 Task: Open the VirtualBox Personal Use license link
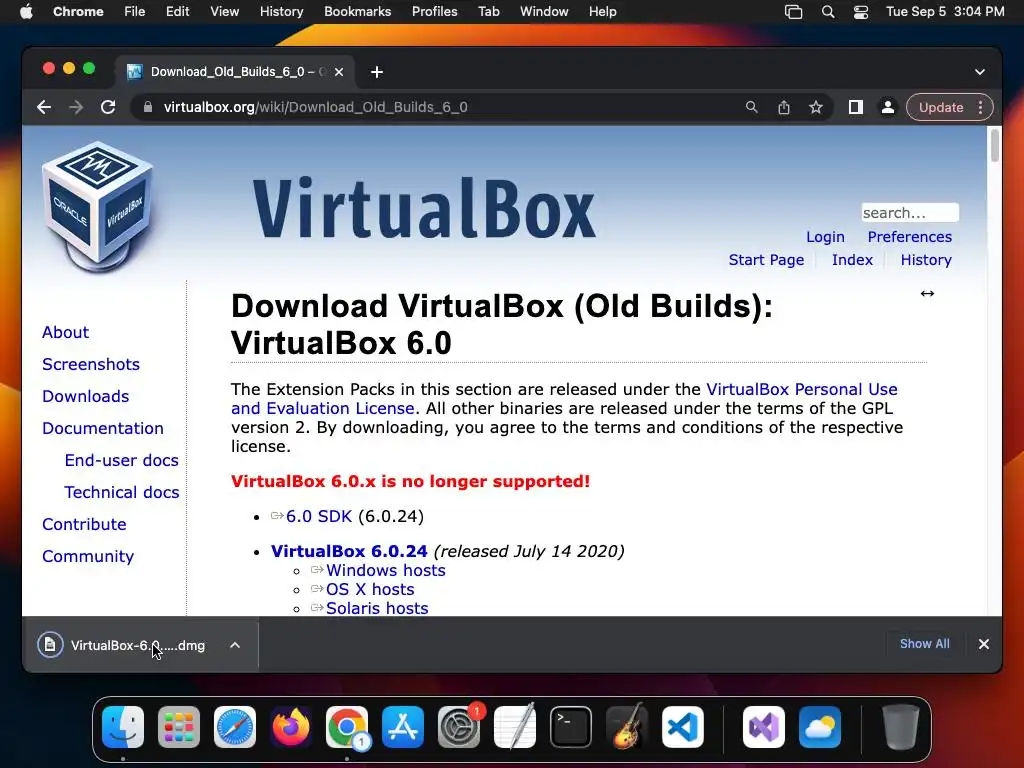click(802, 389)
